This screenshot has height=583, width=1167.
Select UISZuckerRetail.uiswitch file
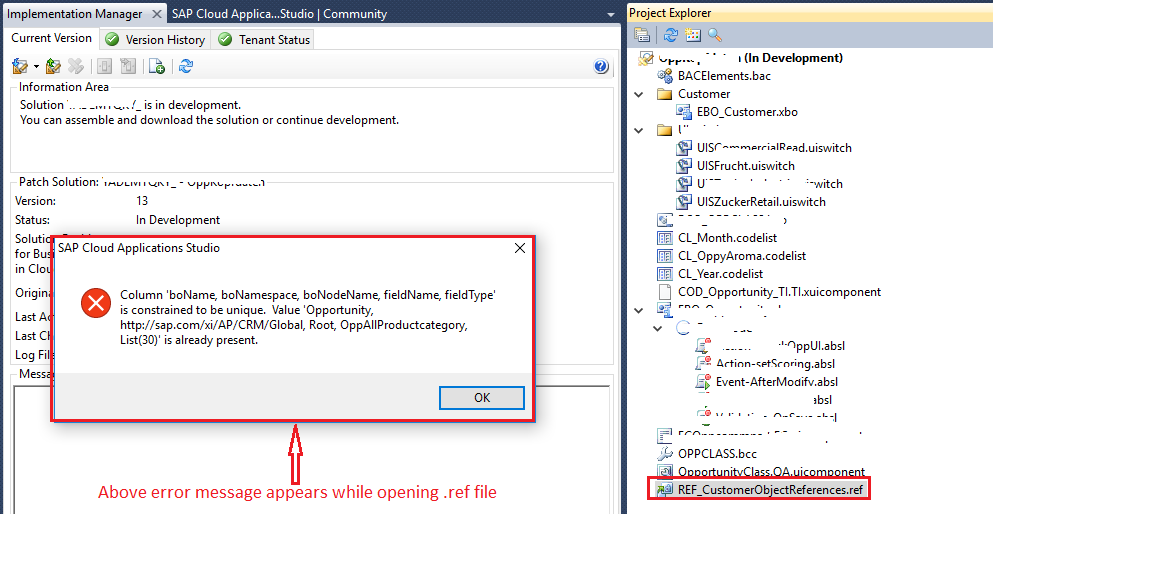click(x=761, y=202)
